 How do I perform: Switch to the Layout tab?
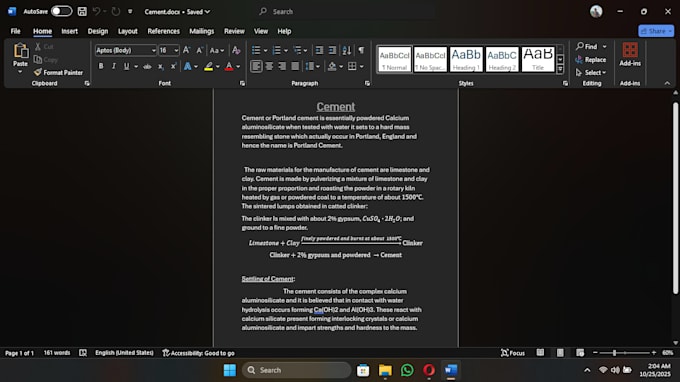[x=128, y=31]
